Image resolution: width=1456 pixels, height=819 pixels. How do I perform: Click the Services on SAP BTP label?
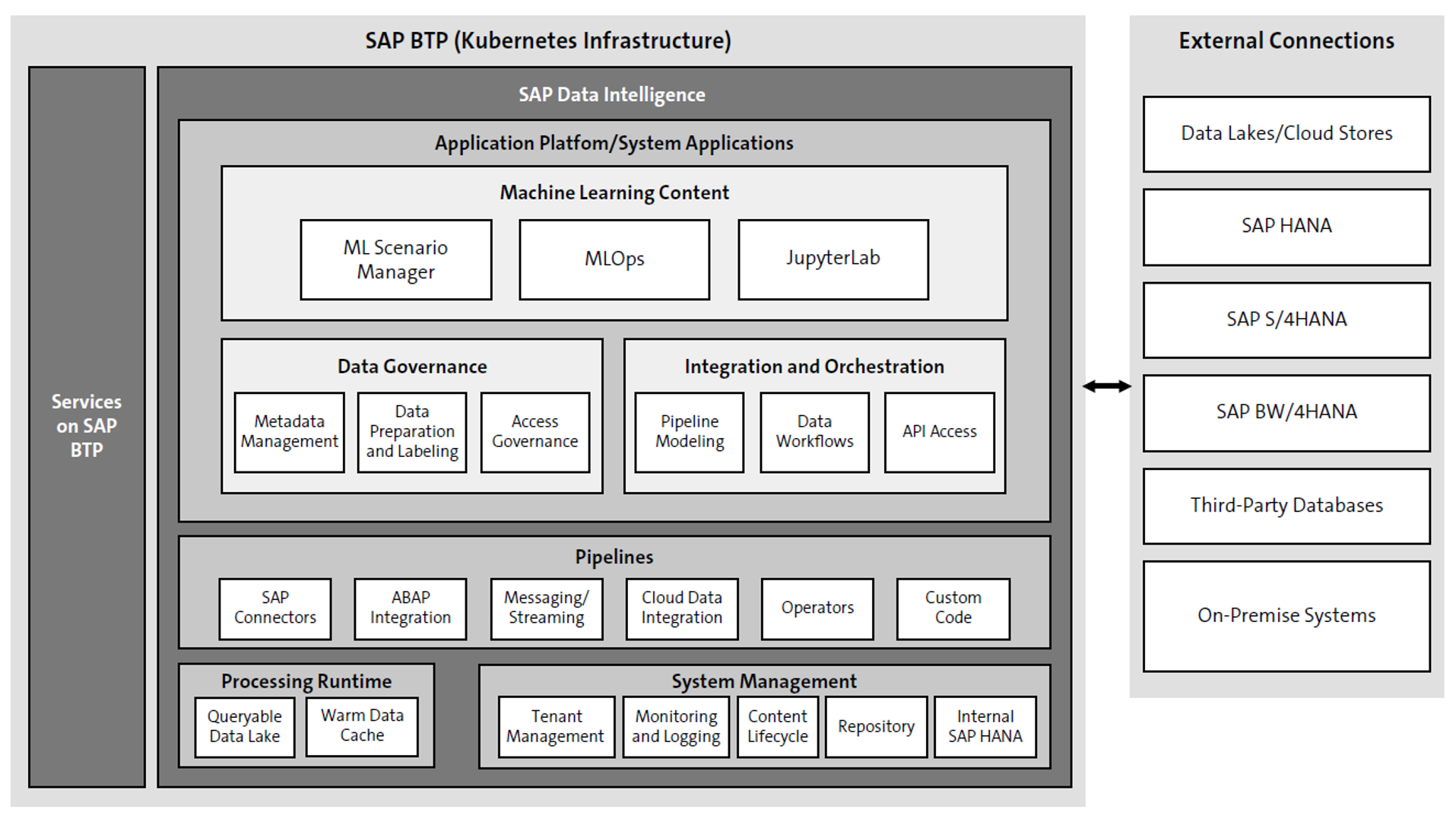point(87,426)
